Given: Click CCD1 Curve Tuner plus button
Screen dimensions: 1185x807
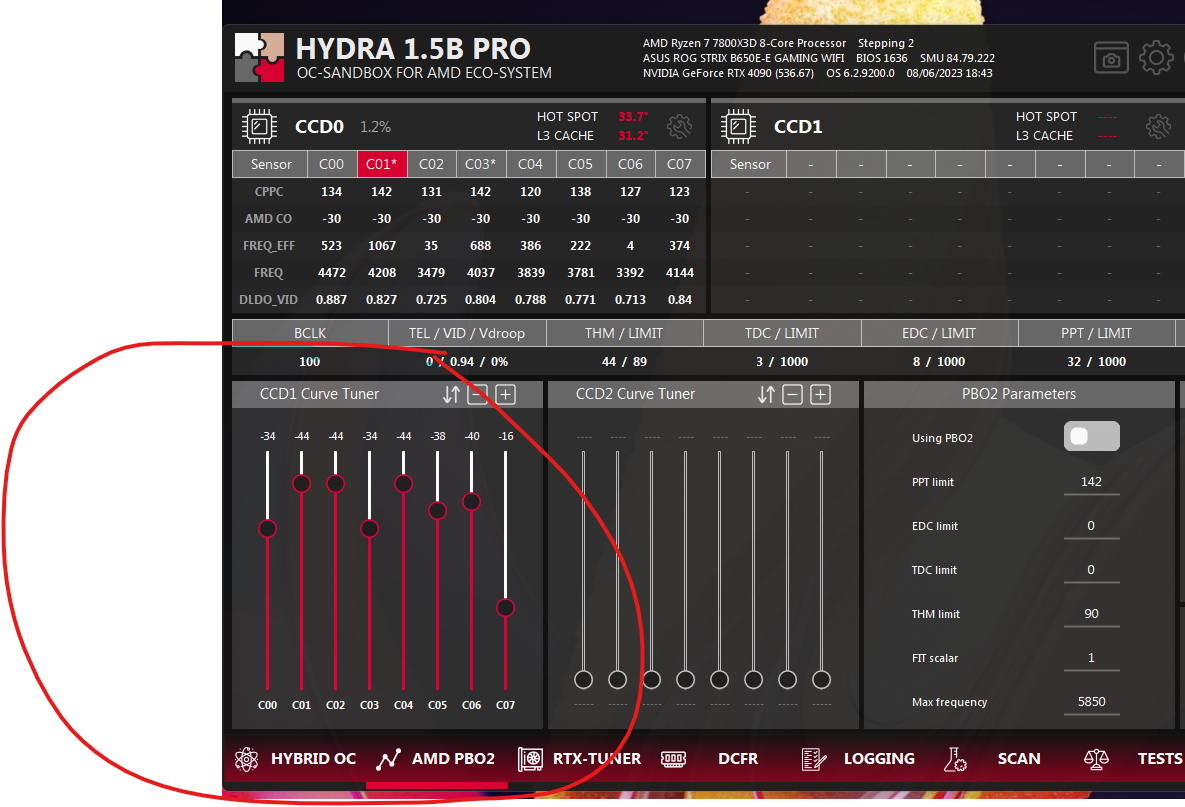Looking at the screenshot, I should click(506, 394).
